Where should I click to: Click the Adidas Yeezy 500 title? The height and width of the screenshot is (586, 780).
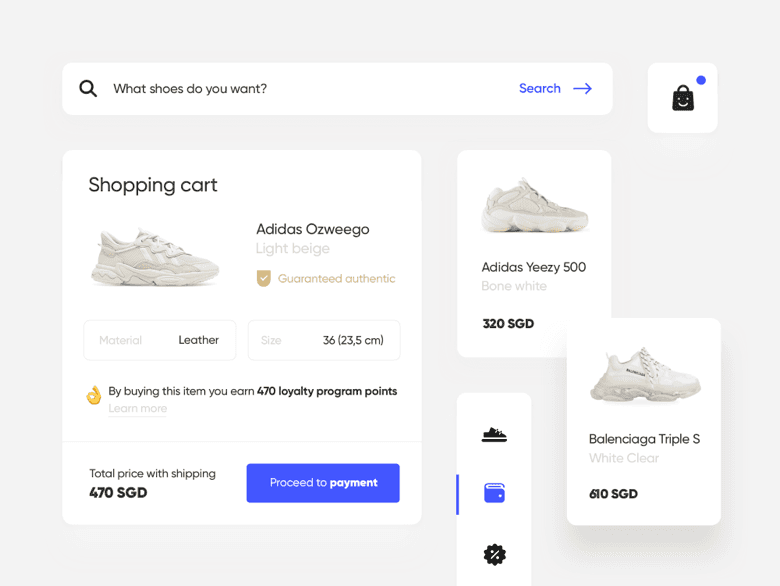coord(534,267)
